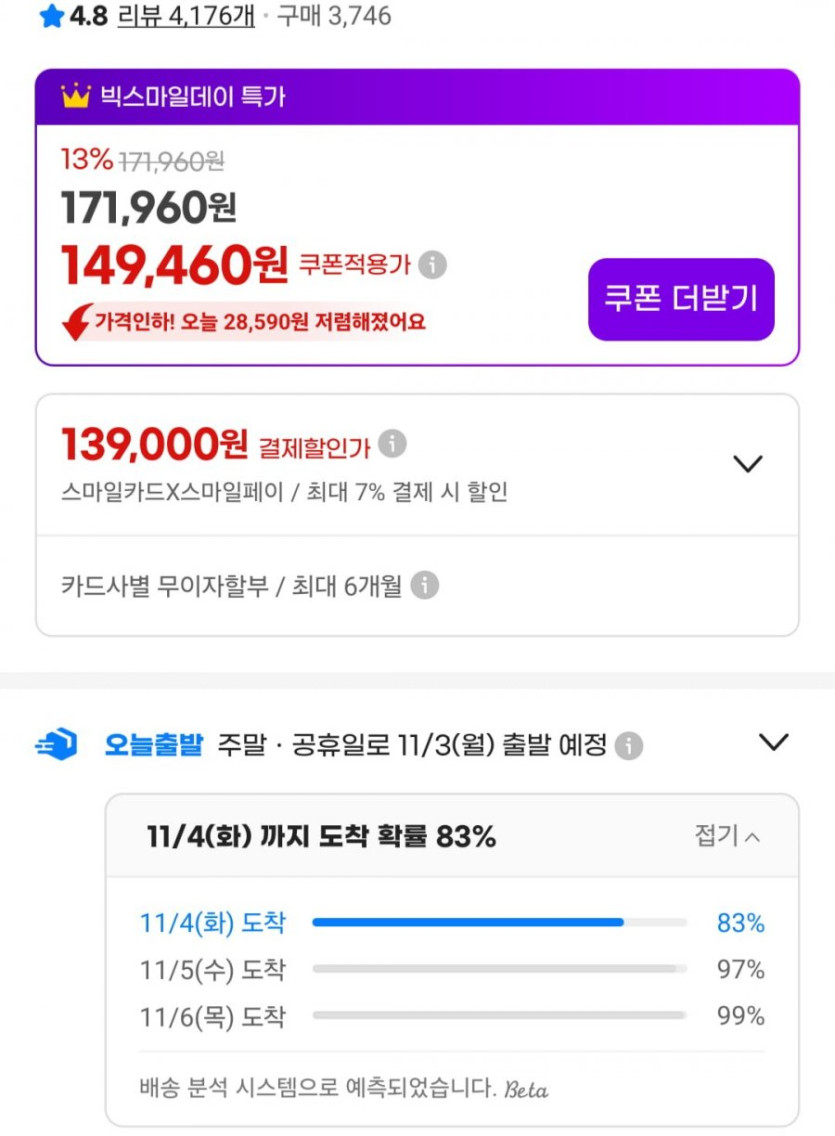Expand the 139,000원 결제할인가 details chevron

point(747,463)
